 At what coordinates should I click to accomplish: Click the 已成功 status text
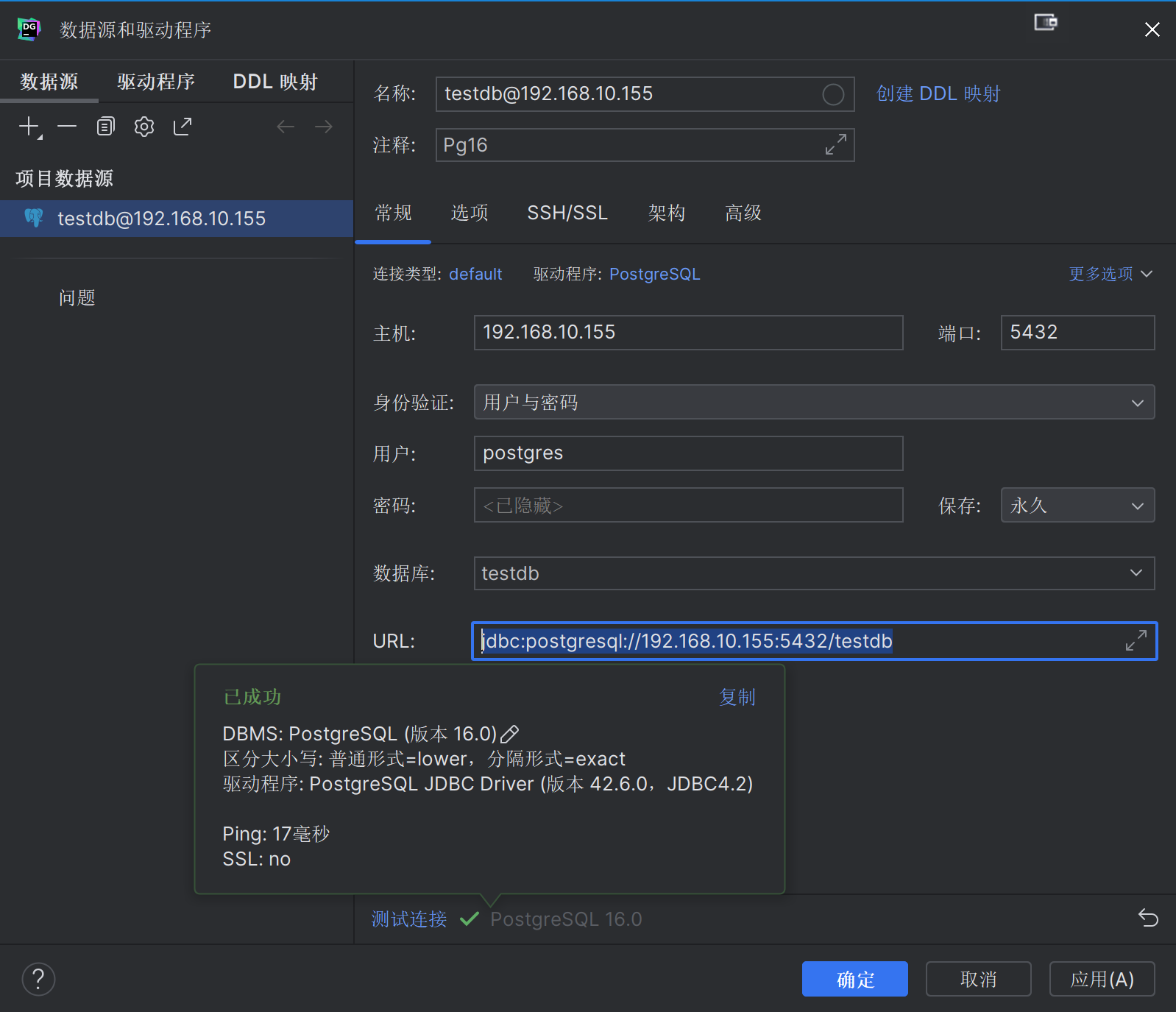click(252, 697)
